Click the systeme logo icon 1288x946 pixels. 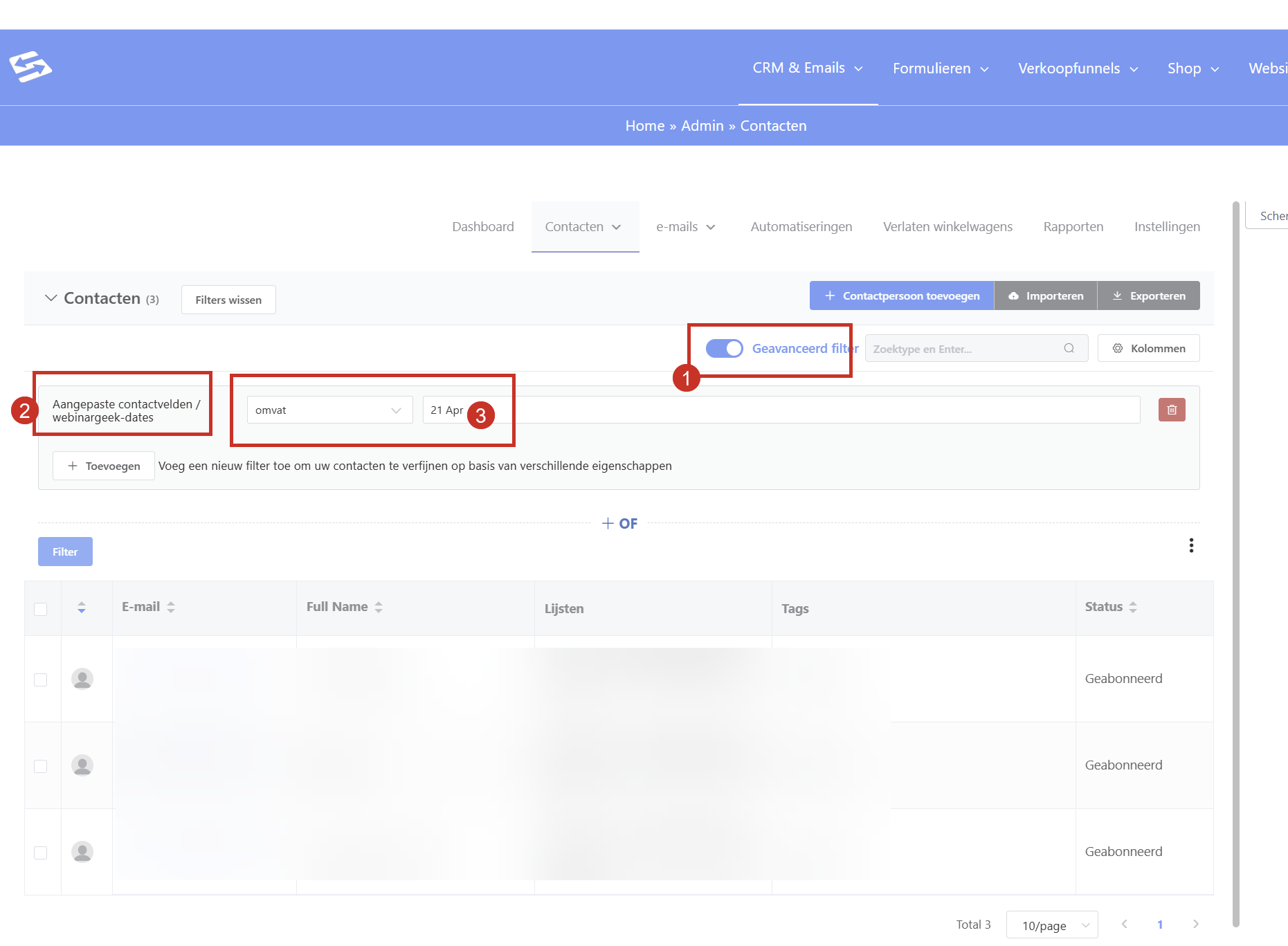coord(30,67)
